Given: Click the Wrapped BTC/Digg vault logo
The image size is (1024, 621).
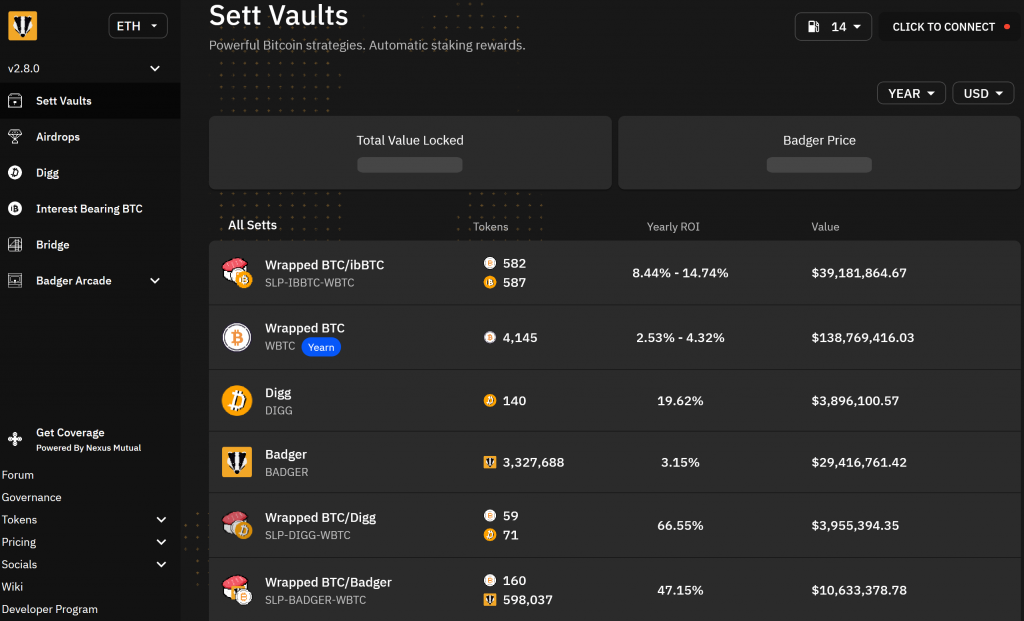Looking at the screenshot, I should coord(236,525).
